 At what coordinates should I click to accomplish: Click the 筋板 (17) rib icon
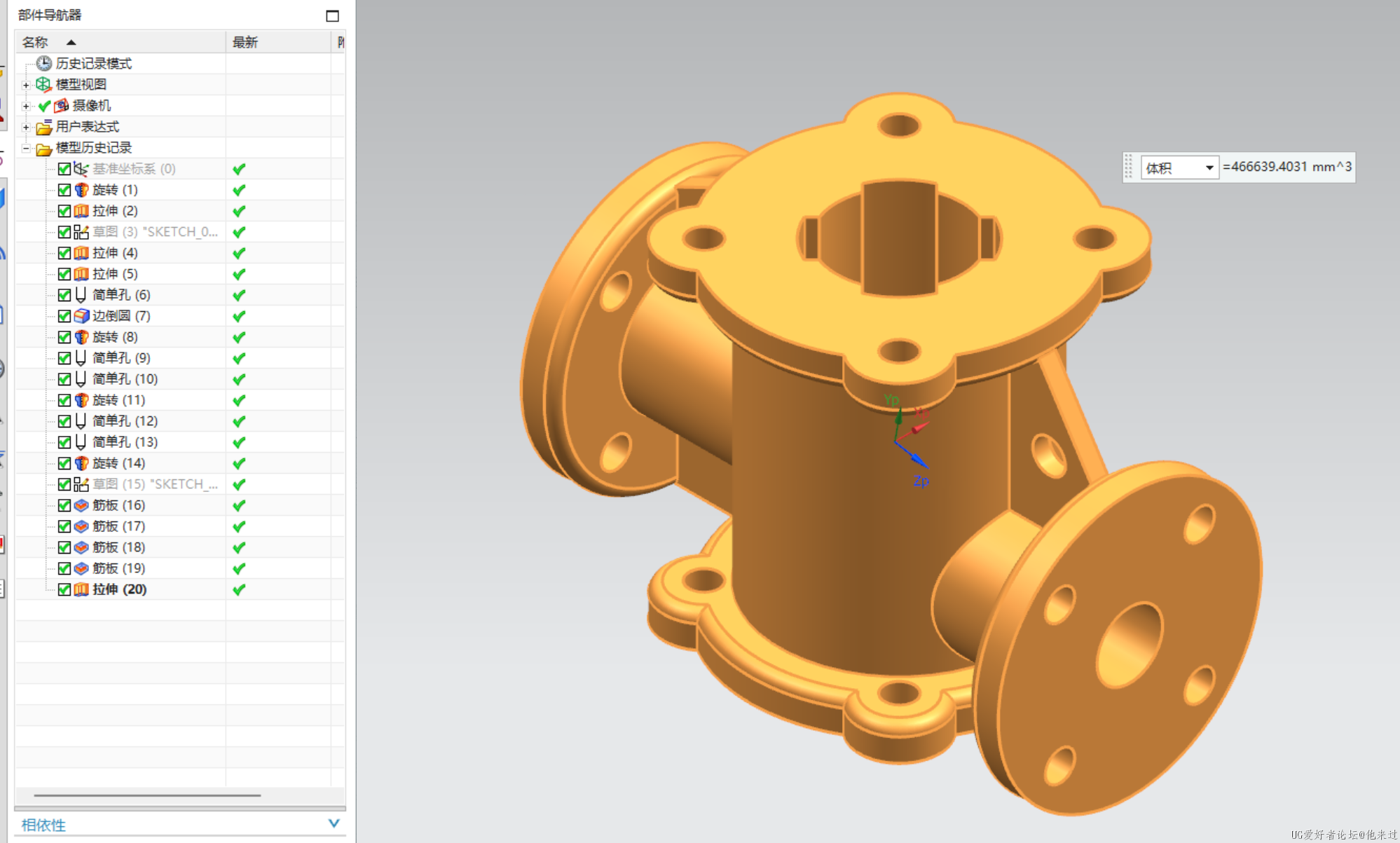(81, 526)
